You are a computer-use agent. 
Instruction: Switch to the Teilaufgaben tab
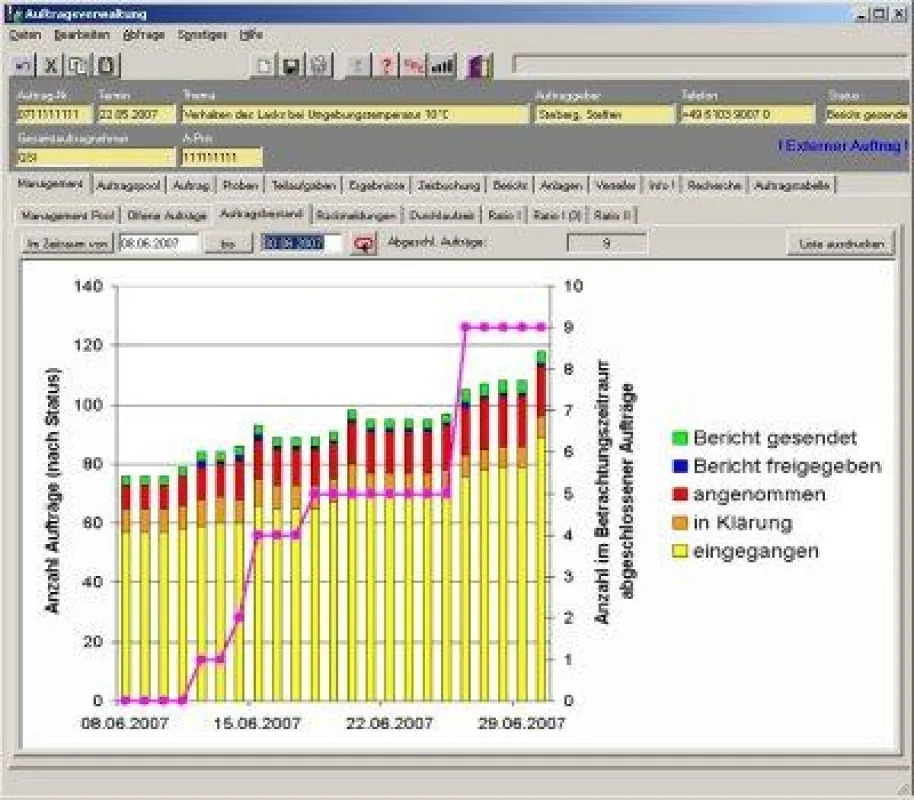coord(303,185)
